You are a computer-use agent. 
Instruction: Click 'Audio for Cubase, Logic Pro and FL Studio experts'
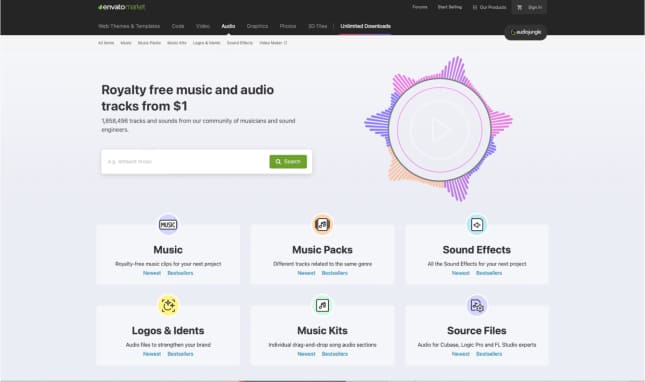click(x=477, y=345)
